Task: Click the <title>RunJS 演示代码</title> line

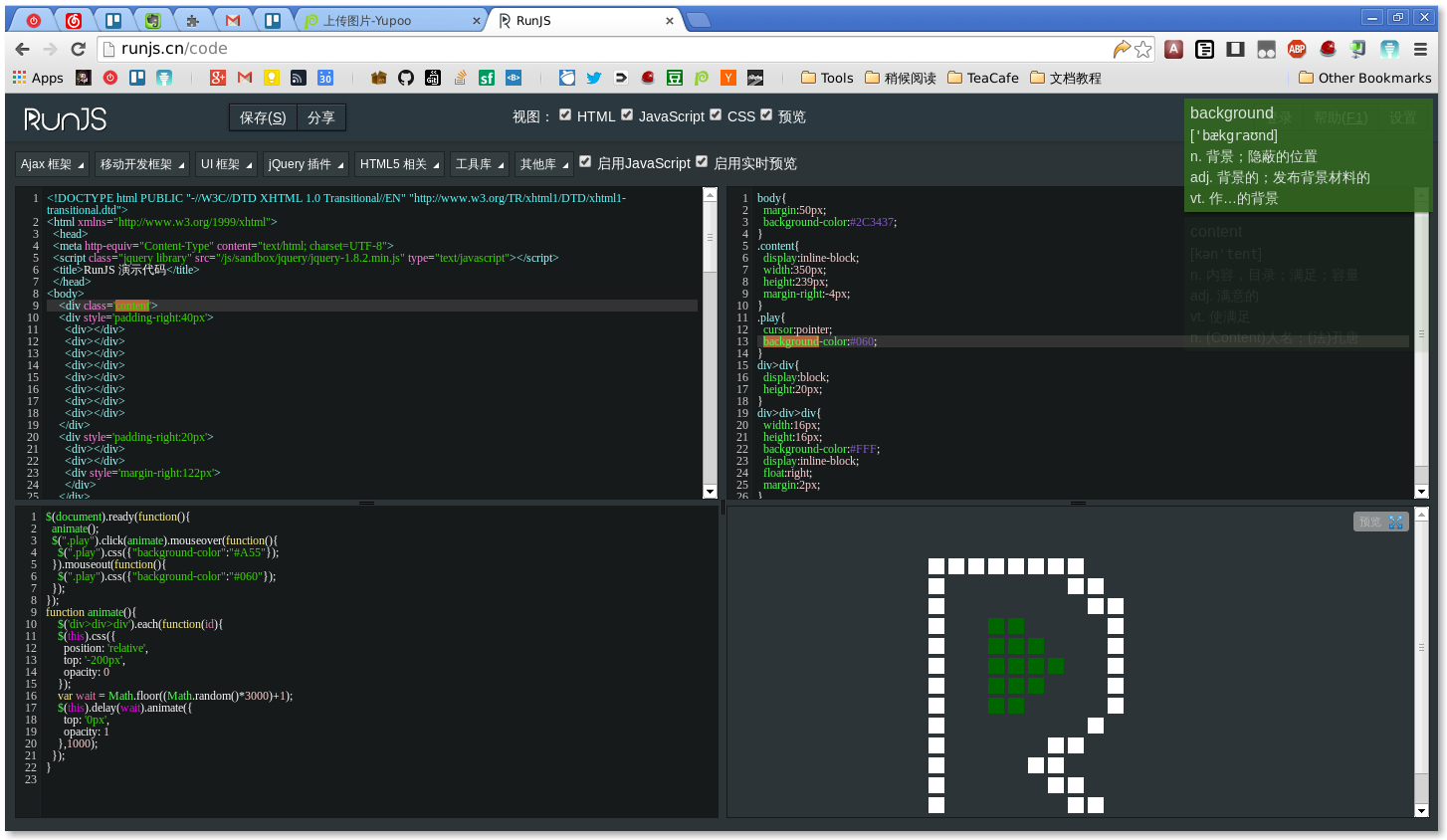Action: pos(126,270)
